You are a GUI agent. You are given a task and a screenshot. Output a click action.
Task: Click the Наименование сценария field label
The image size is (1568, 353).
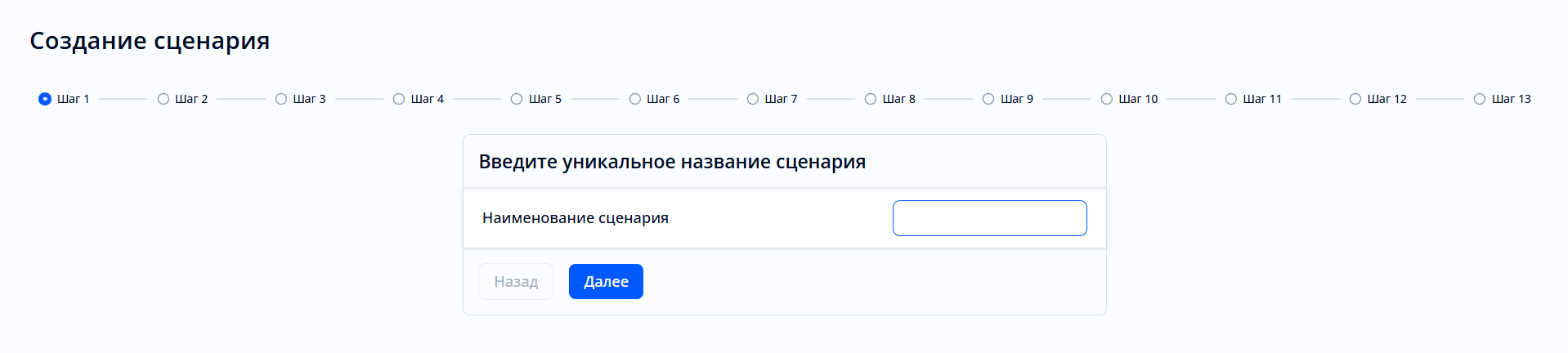(576, 218)
